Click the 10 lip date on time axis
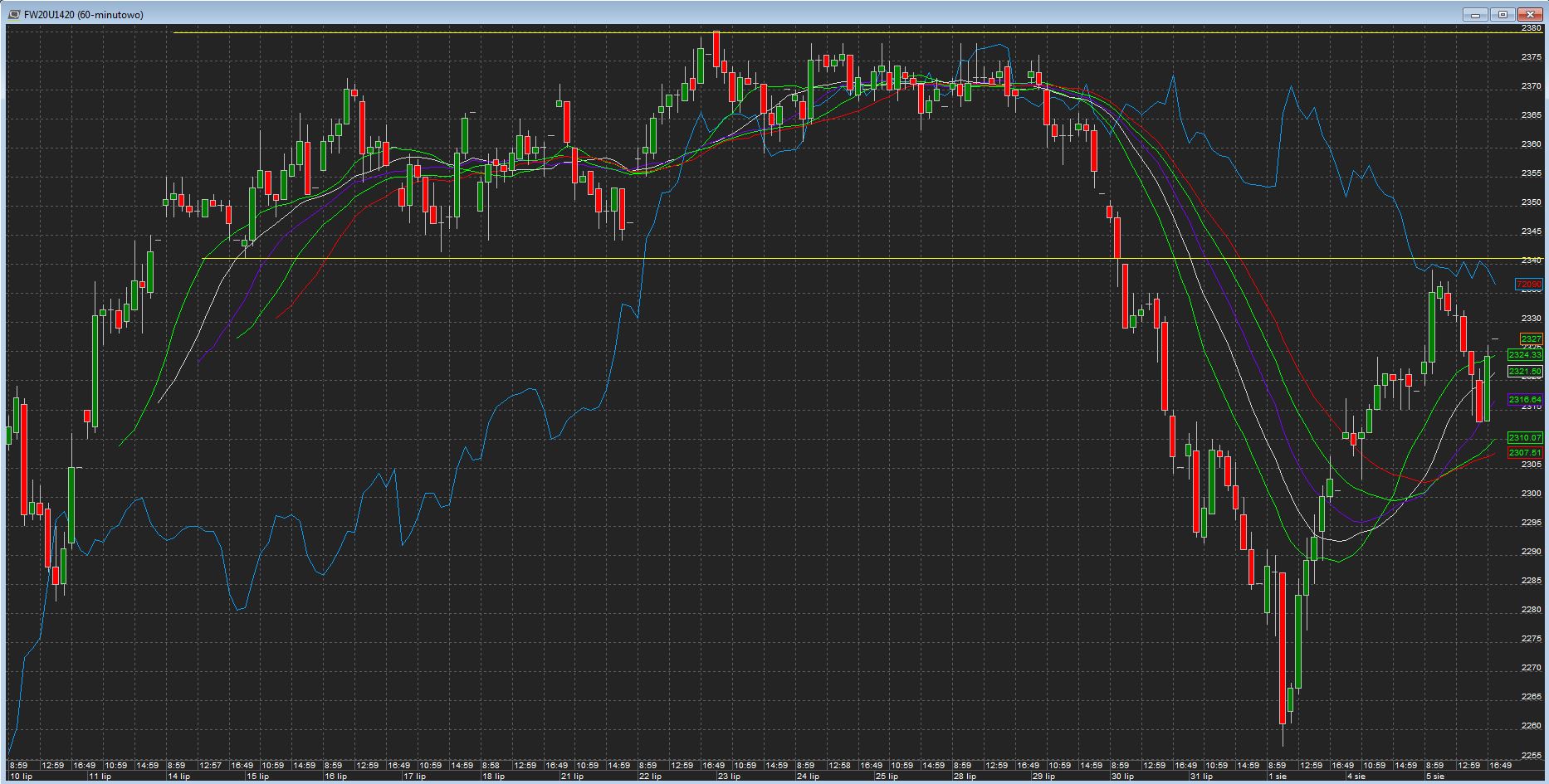The image size is (1549, 784). coord(21,777)
